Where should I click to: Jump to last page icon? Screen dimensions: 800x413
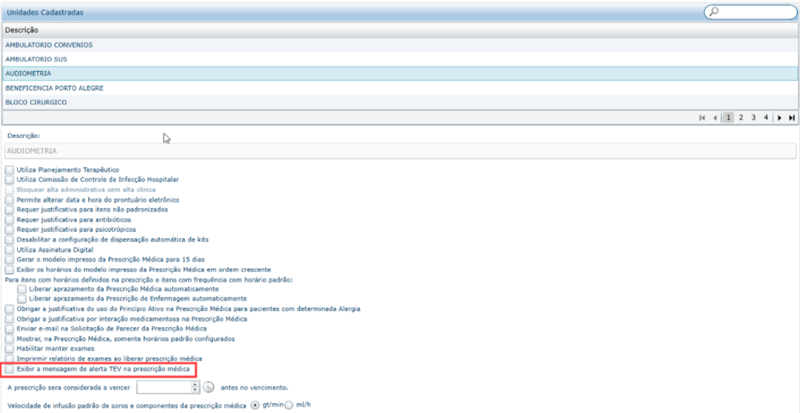[792, 117]
